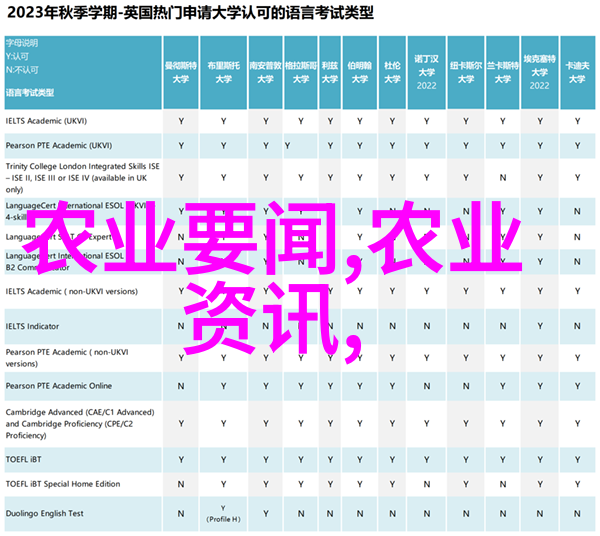
Task: Click the 诺丁汉大学 2022 column header
Action: point(426,72)
